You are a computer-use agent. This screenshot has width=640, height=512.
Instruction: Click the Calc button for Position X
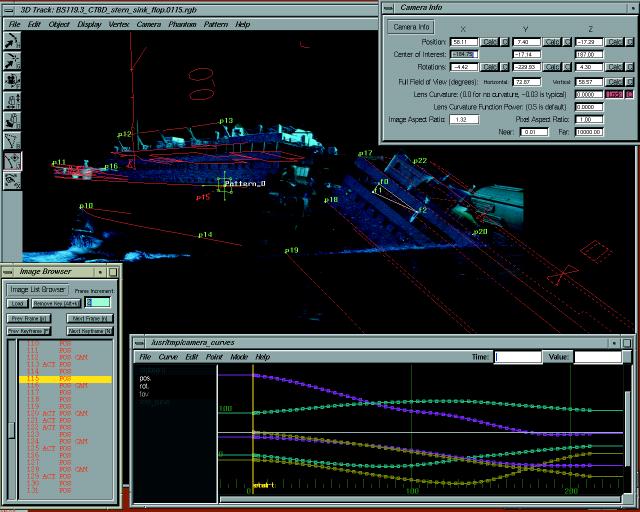[x=489, y=43]
